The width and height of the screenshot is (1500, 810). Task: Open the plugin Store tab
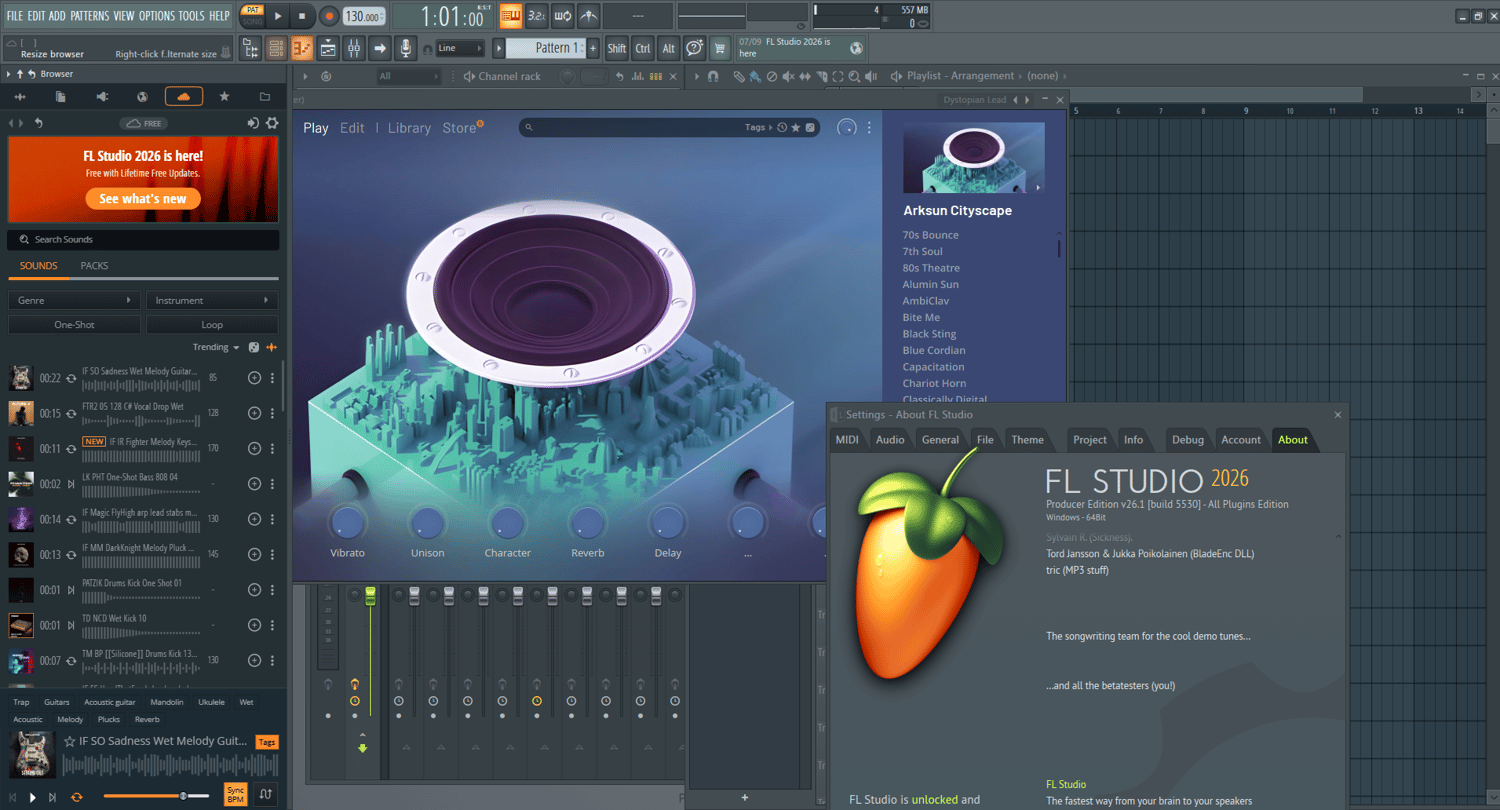459,128
